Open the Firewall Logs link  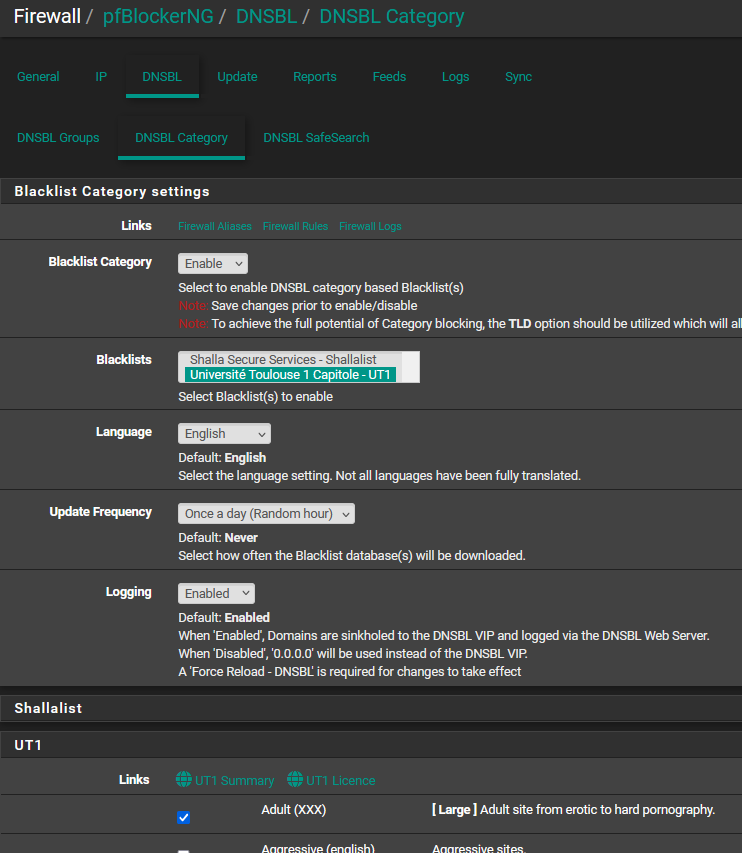point(370,226)
